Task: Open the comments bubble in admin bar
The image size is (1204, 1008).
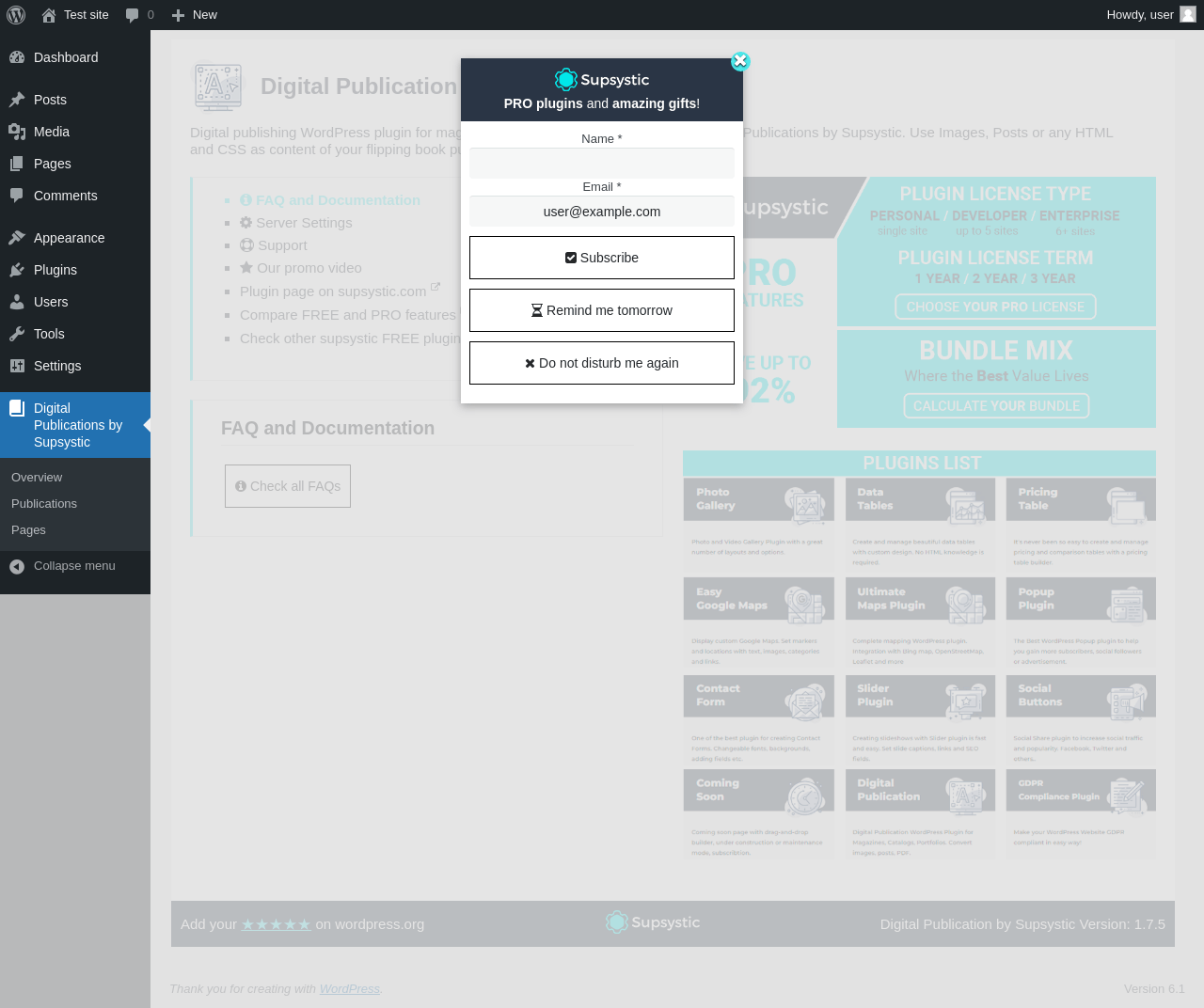Action: click(139, 15)
